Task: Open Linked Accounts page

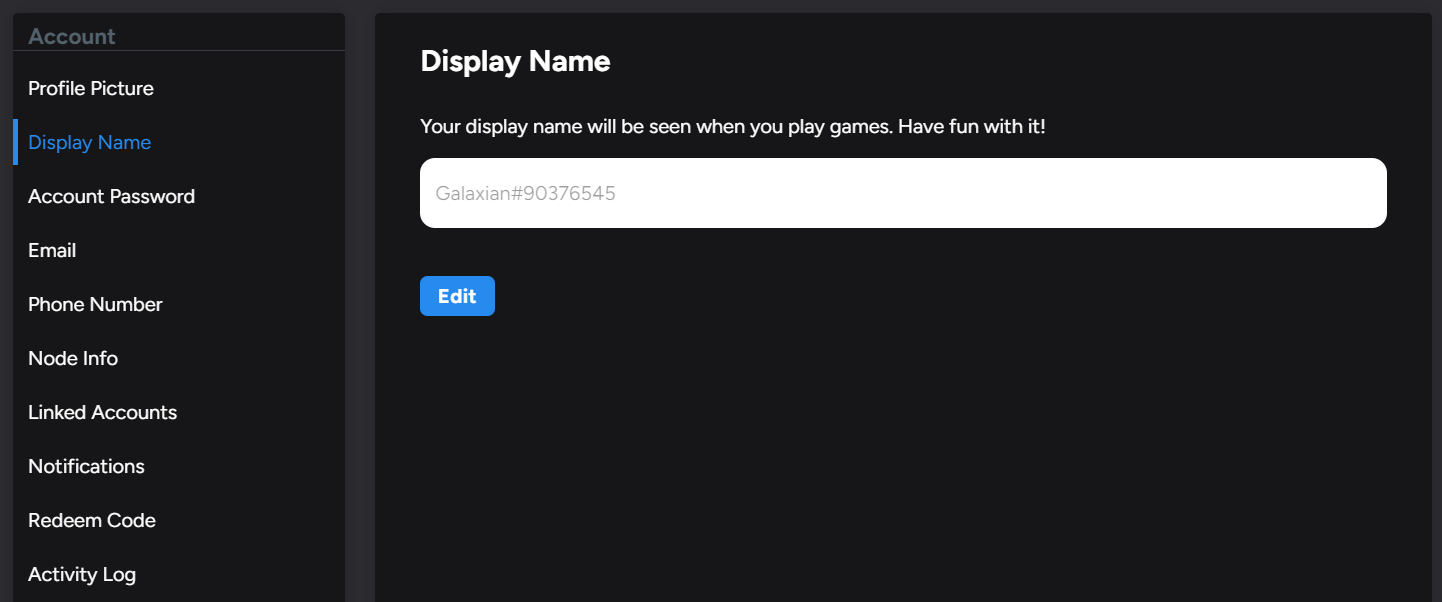Action: pos(102,412)
